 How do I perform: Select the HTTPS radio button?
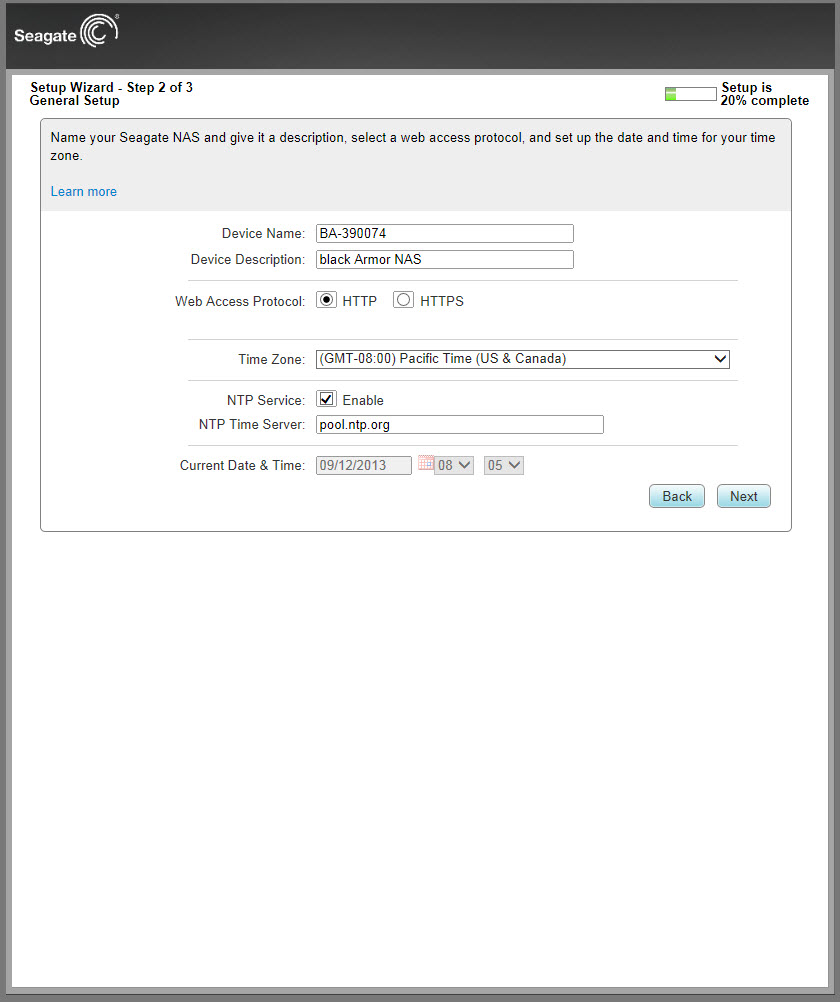(x=403, y=300)
